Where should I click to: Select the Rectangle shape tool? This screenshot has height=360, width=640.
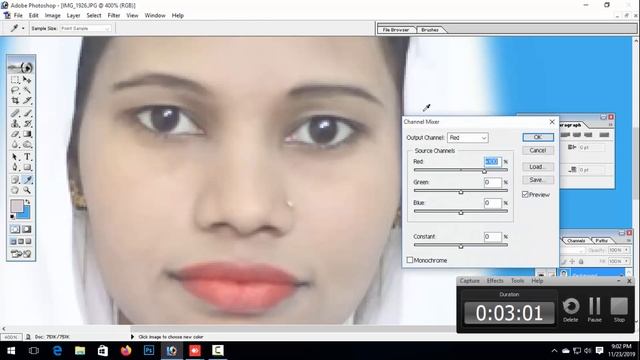pyautogui.click(x=27, y=167)
